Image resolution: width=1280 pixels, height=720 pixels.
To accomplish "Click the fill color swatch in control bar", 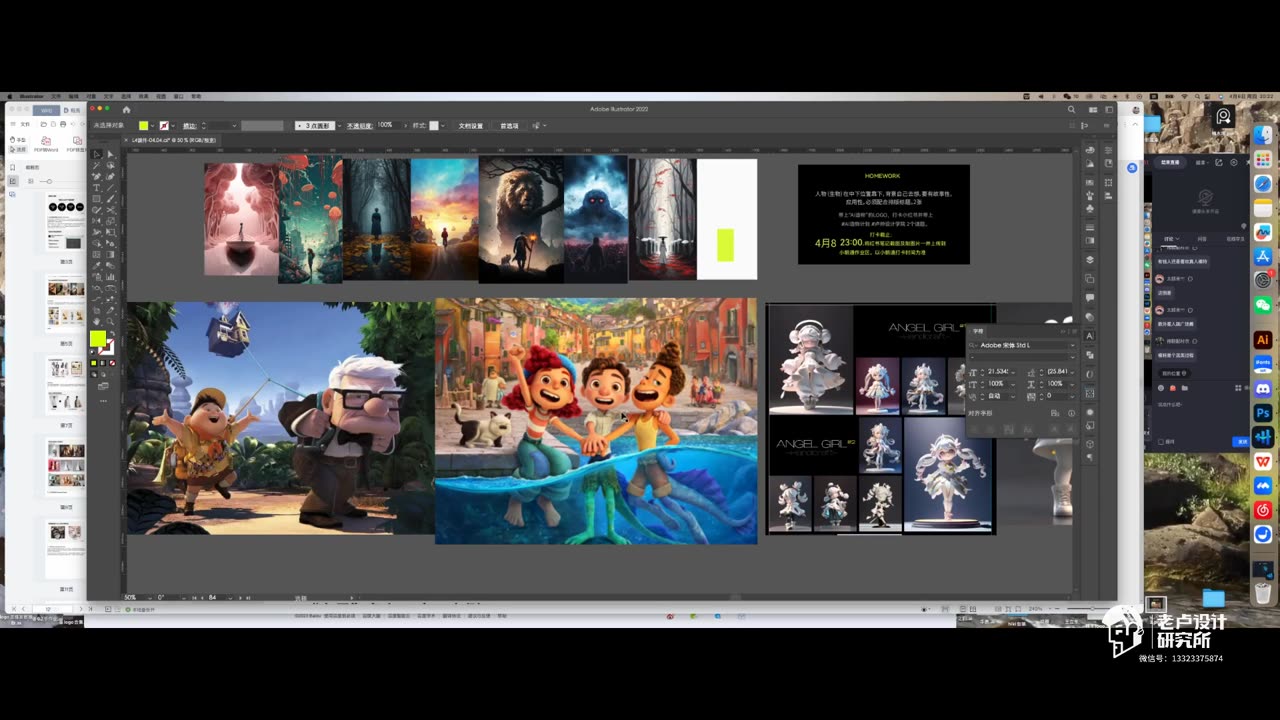I will point(144,126).
